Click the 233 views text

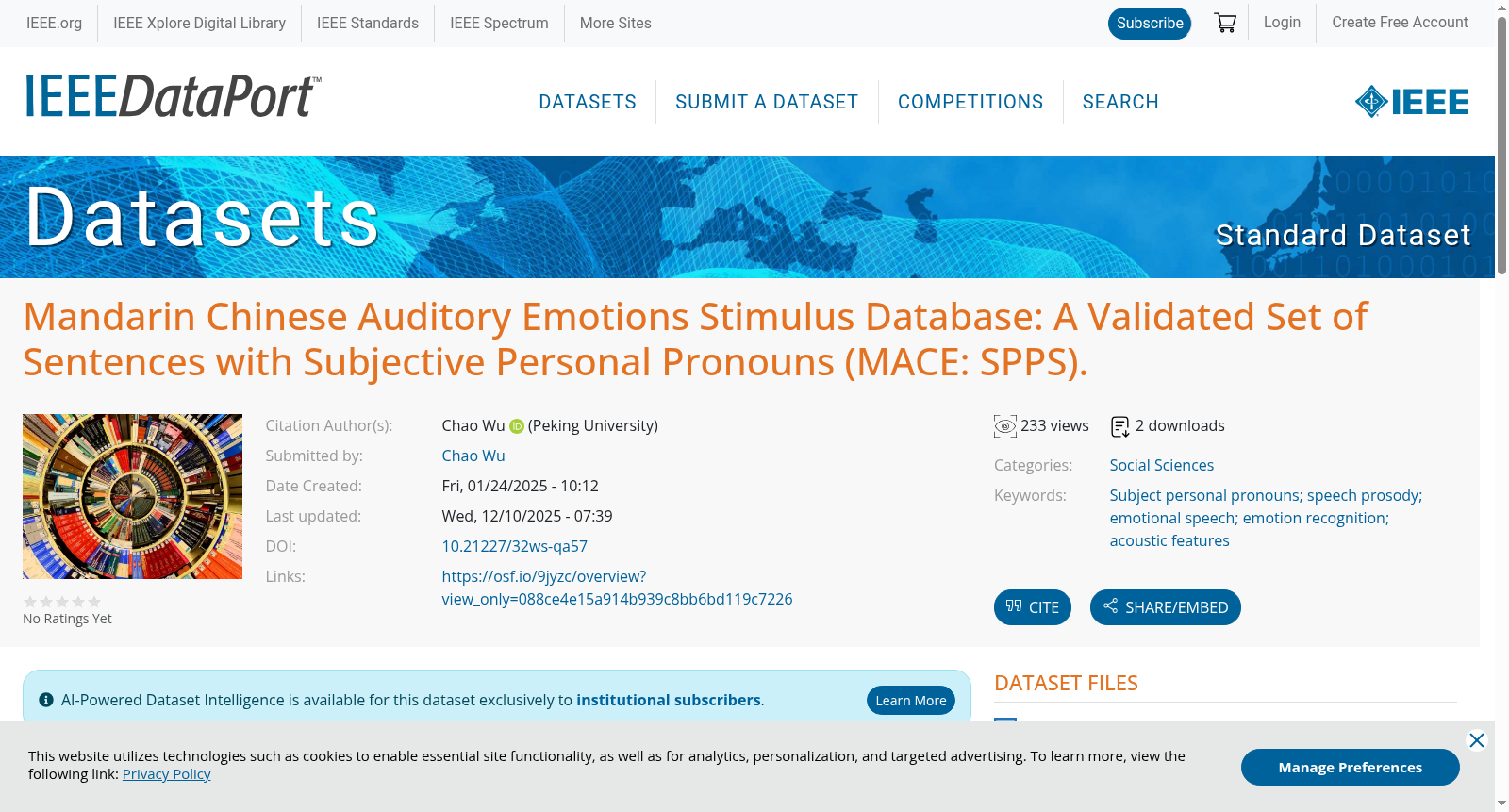pyautogui.click(x=1054, y=426)
